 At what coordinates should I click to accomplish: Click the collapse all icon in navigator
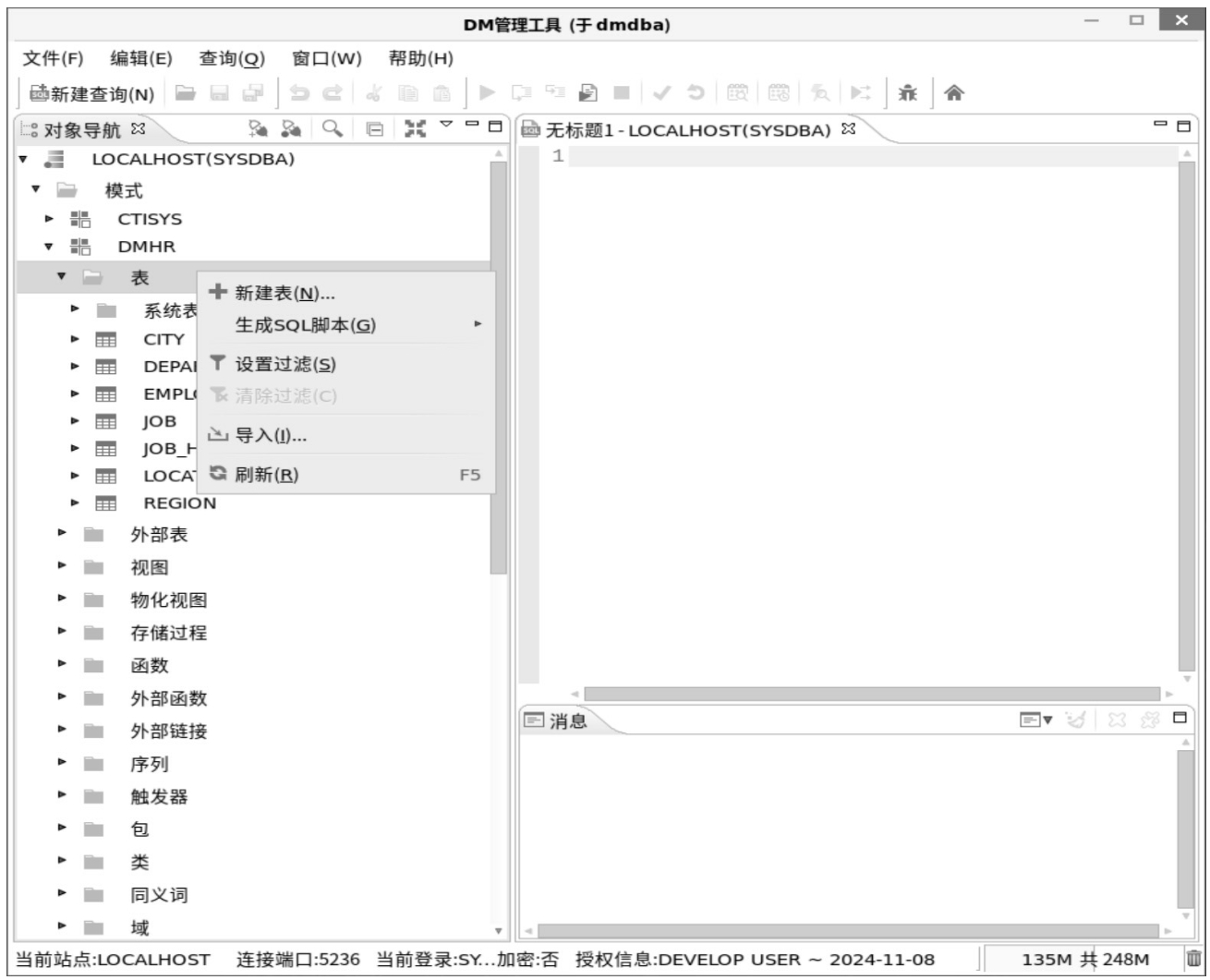point(374,129)
